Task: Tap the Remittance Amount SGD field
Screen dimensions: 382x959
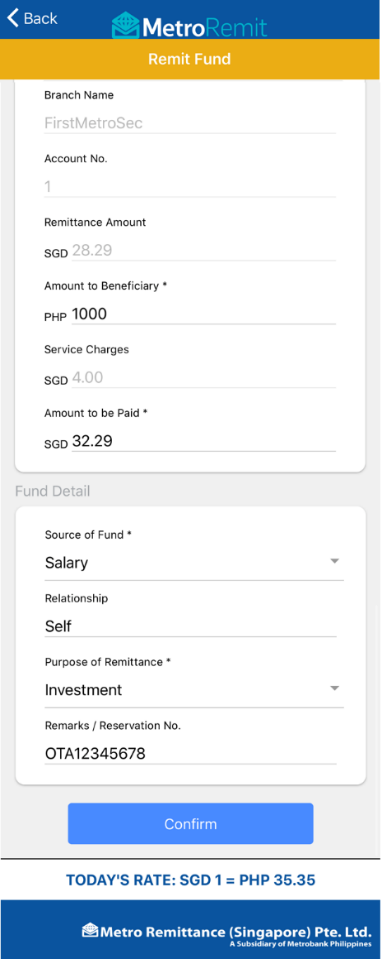Action: pyautogui.click(x=204, y=251)
